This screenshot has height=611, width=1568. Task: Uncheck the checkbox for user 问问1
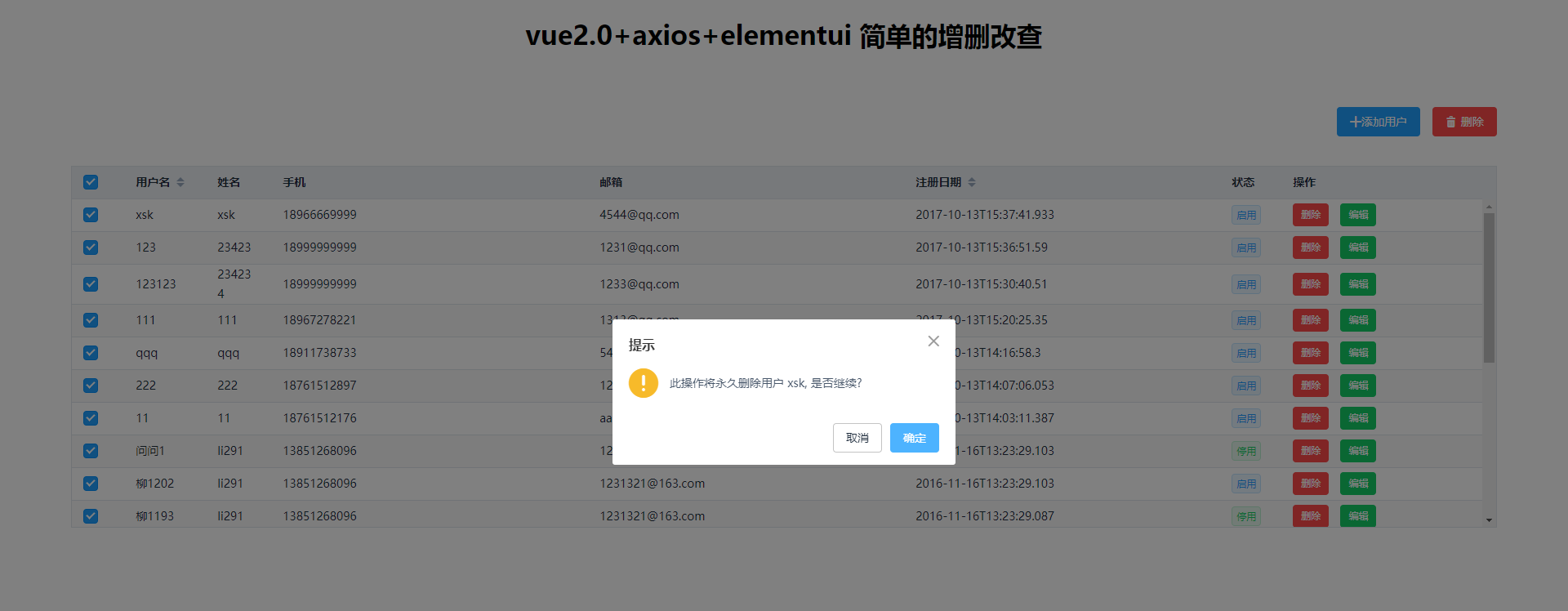click(91, 451)
